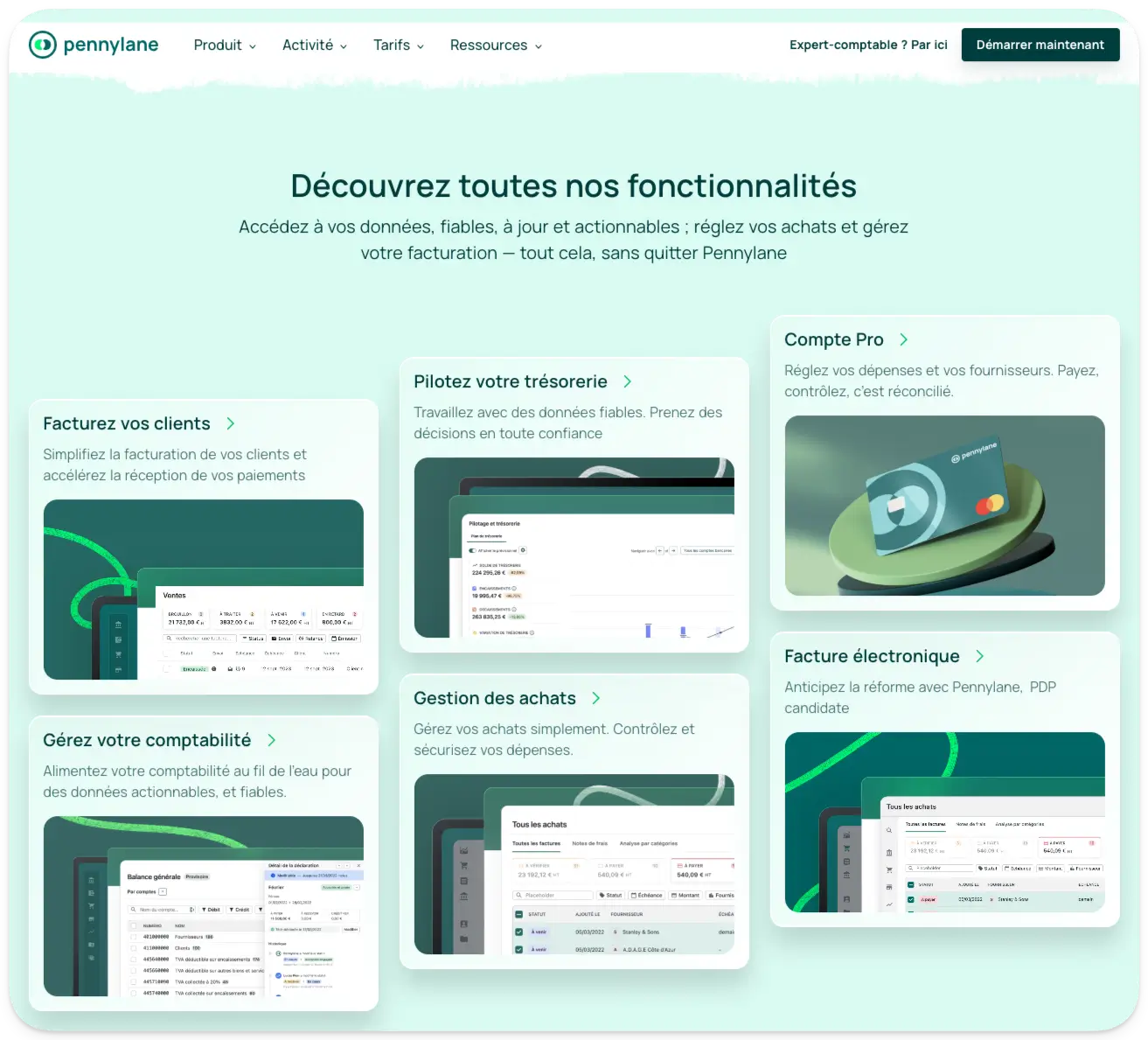Click text 'Réglez vos dépenses et vos fournisseurs'

pyautogui.click(x=918, y=371)
